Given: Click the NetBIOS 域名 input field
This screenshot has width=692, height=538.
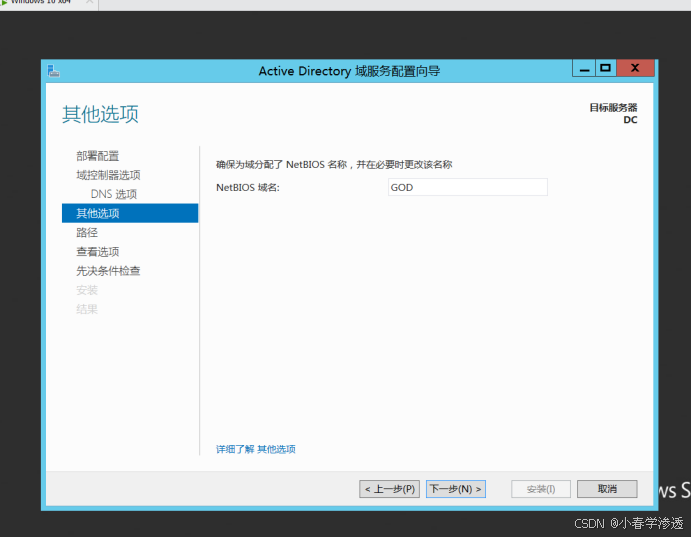Looking at the screenshot, I should pos(468,187).
